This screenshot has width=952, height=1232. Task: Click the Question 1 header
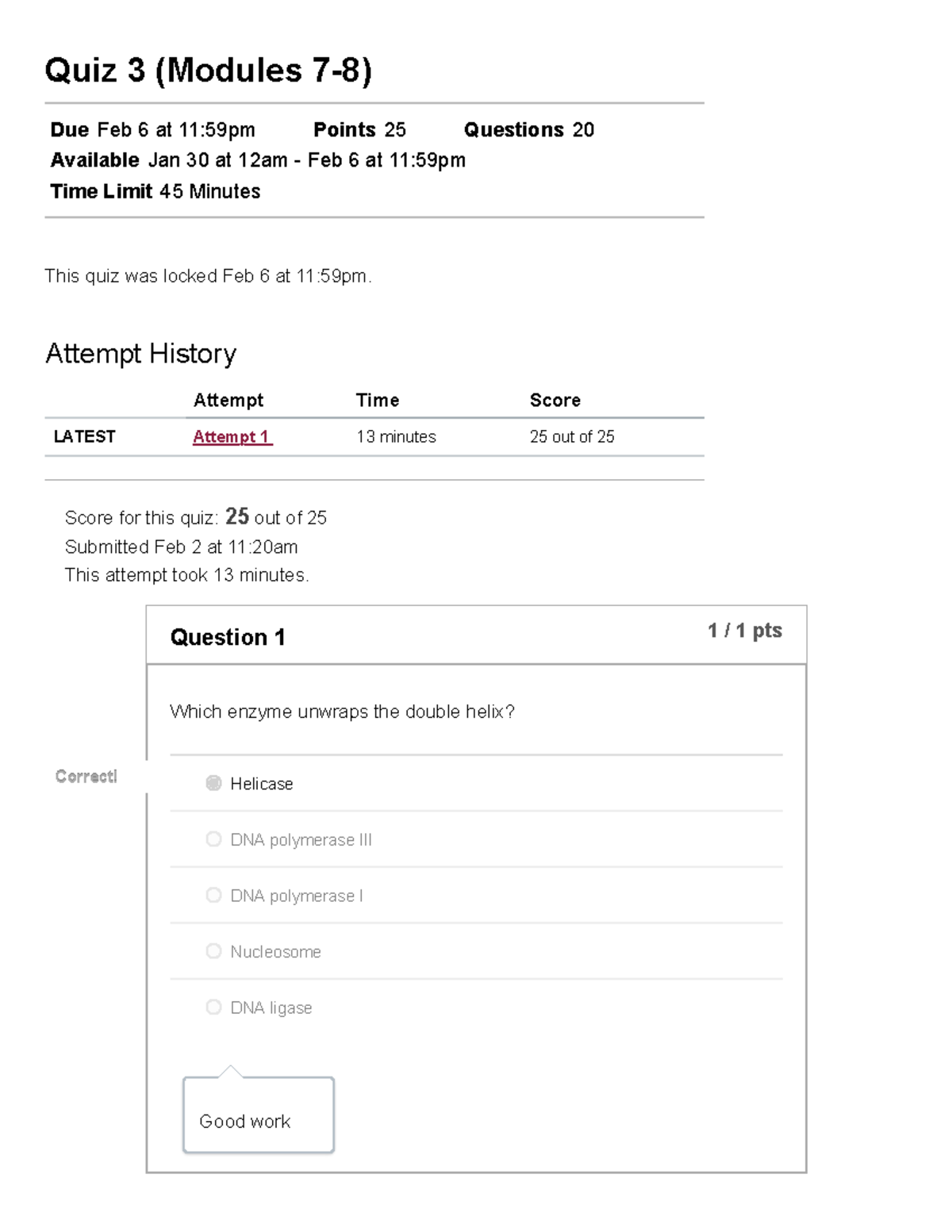pos(228,637)
